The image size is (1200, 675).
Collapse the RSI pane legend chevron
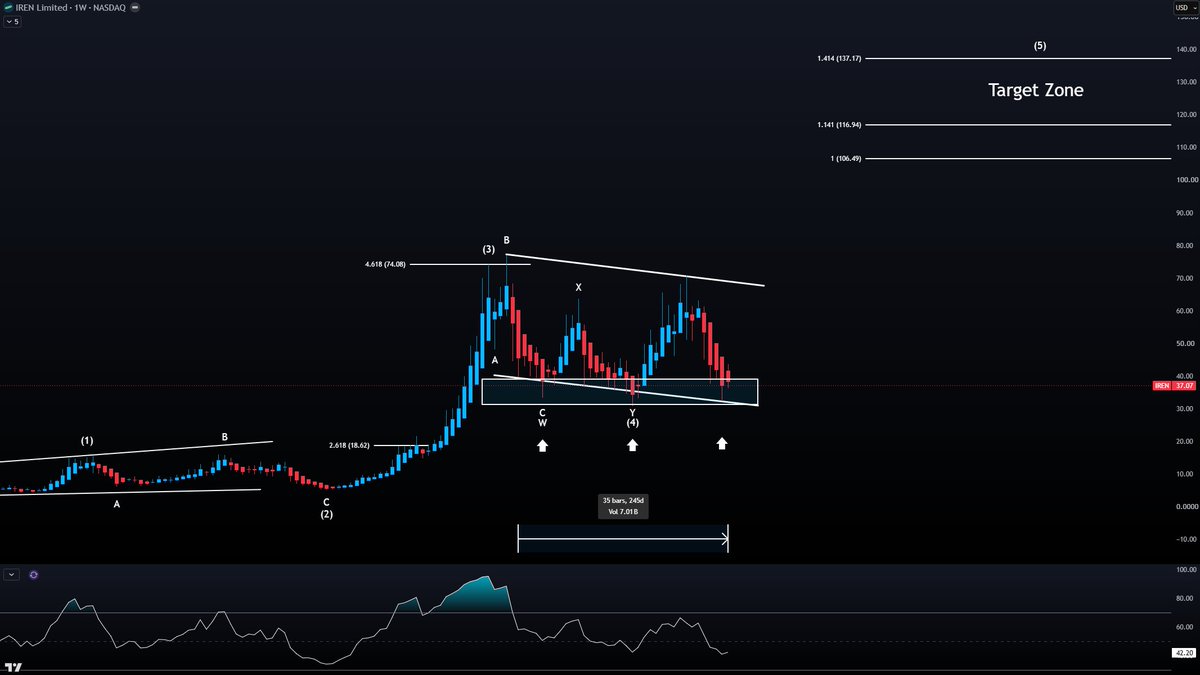(12, 575)
